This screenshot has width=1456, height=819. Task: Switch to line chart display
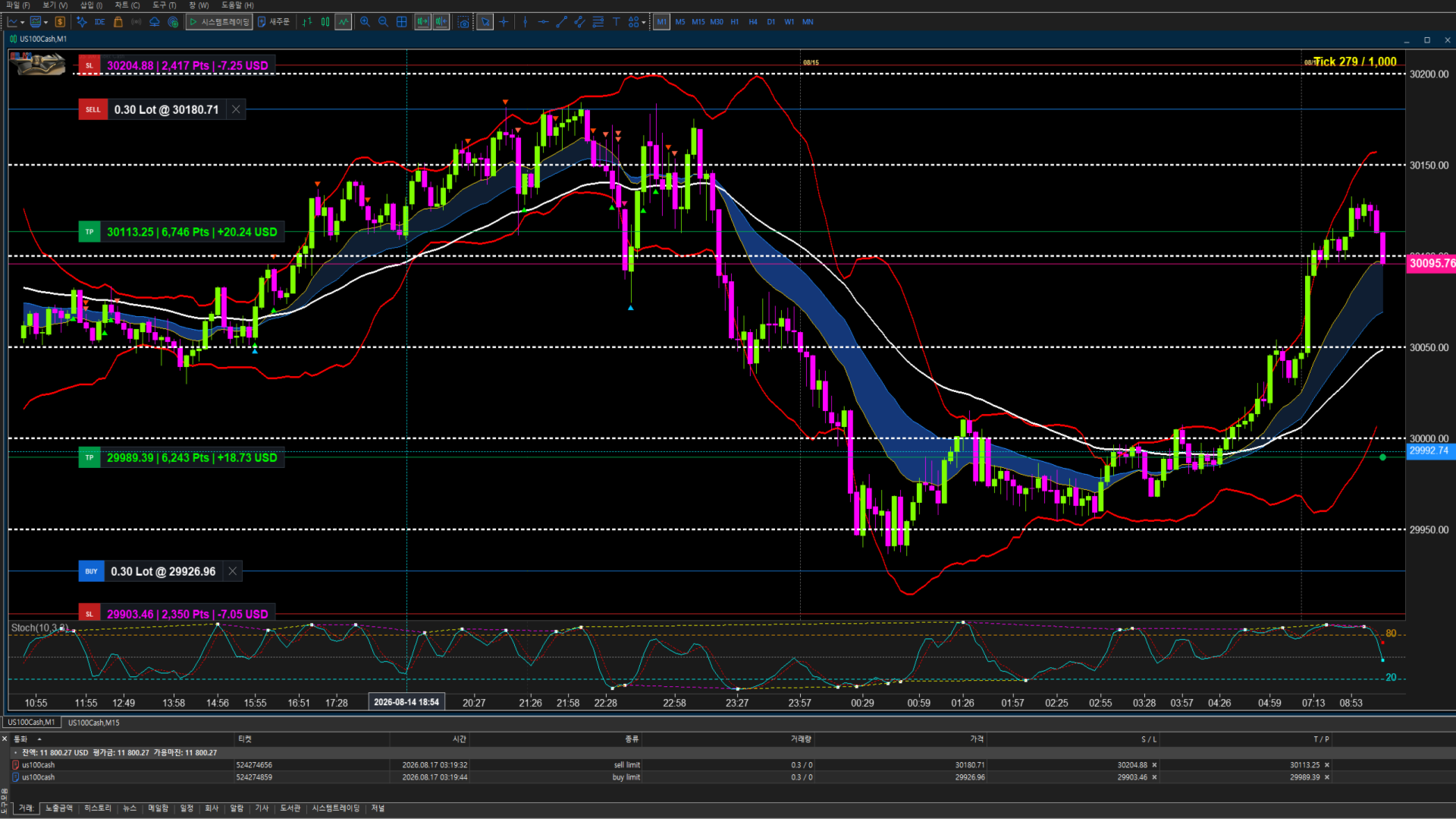tap(344, 22)
